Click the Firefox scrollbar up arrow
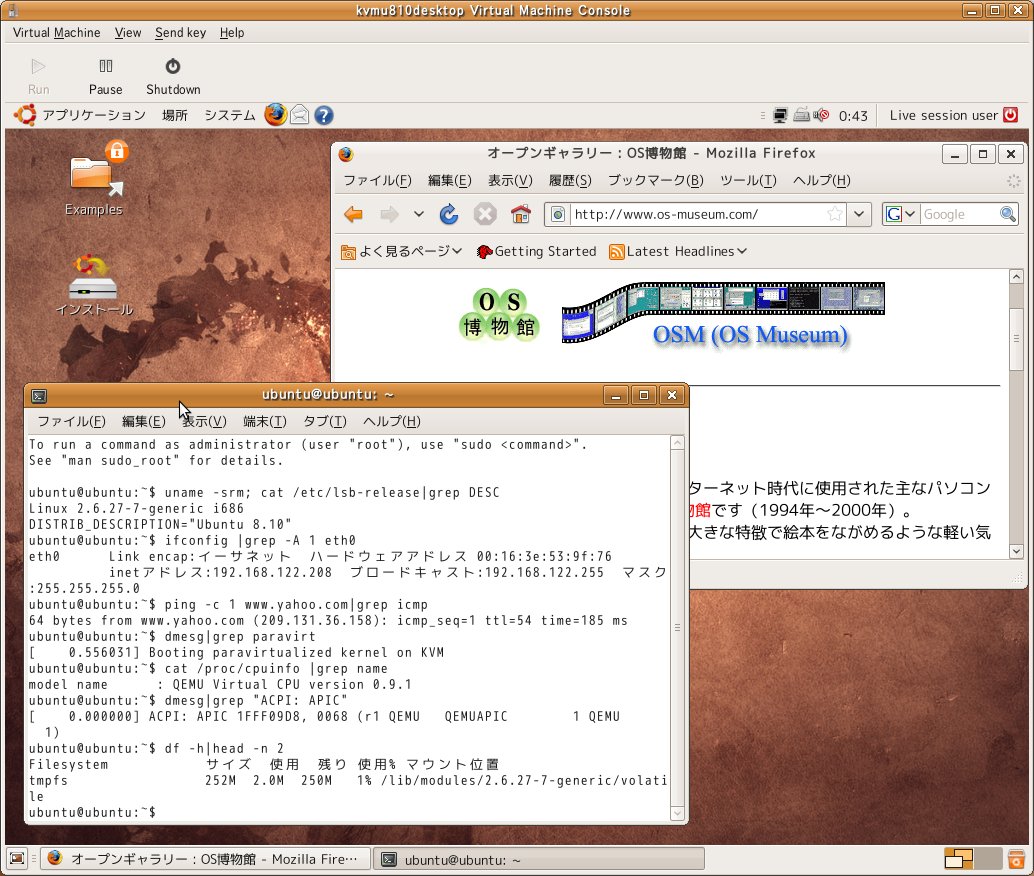1034x876 pixels. (1016, 276)
